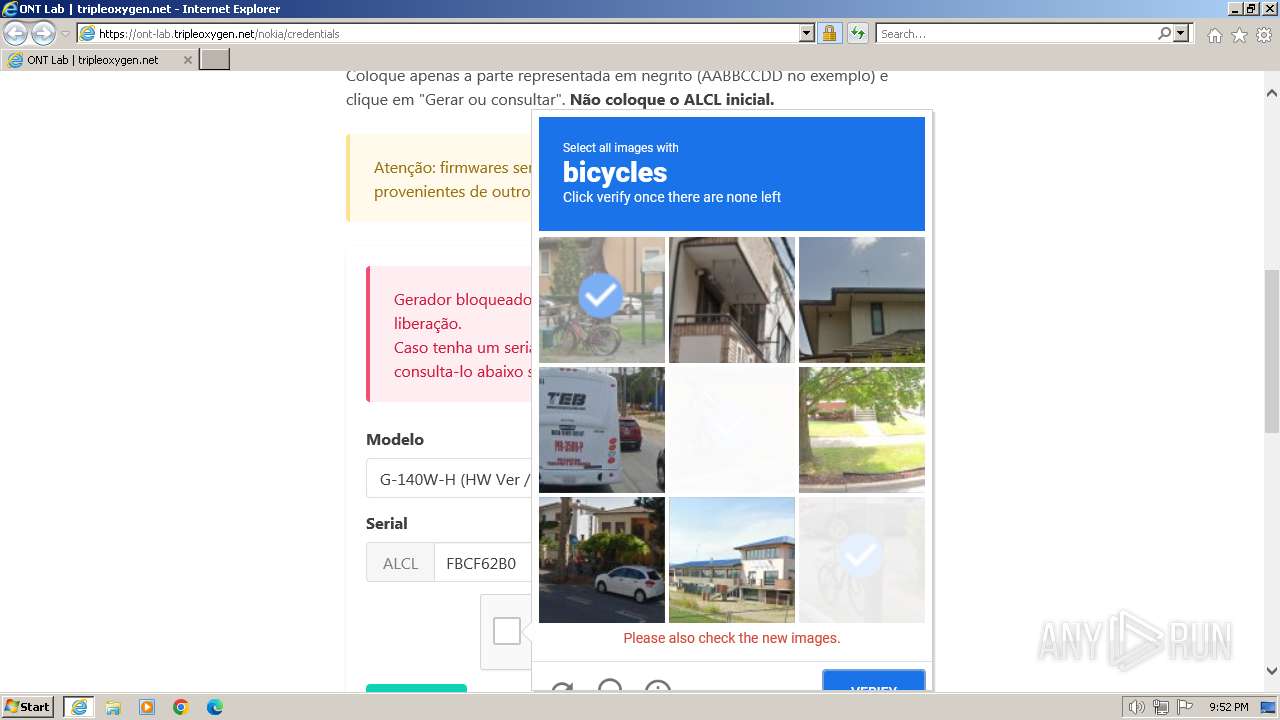Click the VERIFY button in the captcha
The height and width of the screenshot is (720, 1280).
[873, 681]
